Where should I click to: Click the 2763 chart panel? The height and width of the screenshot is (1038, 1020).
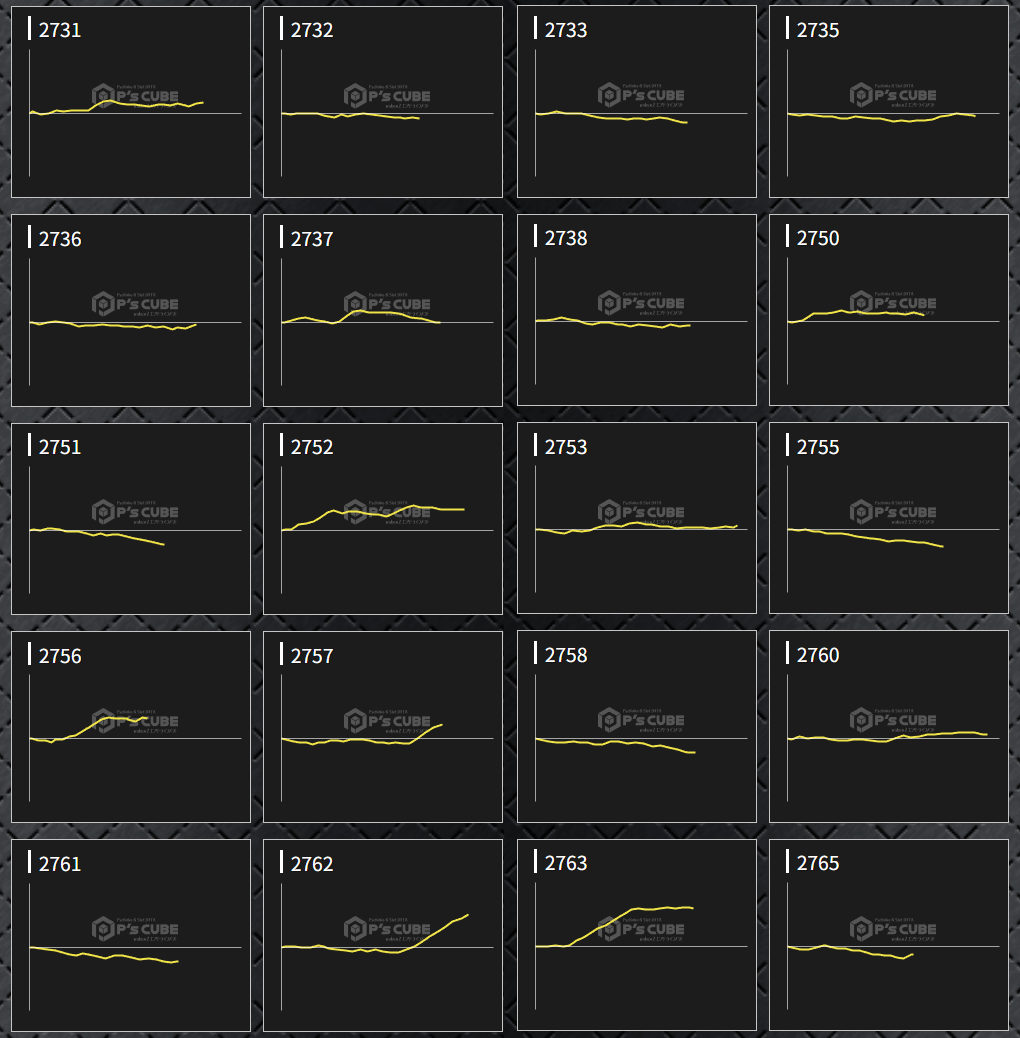[x=637, y=935]
